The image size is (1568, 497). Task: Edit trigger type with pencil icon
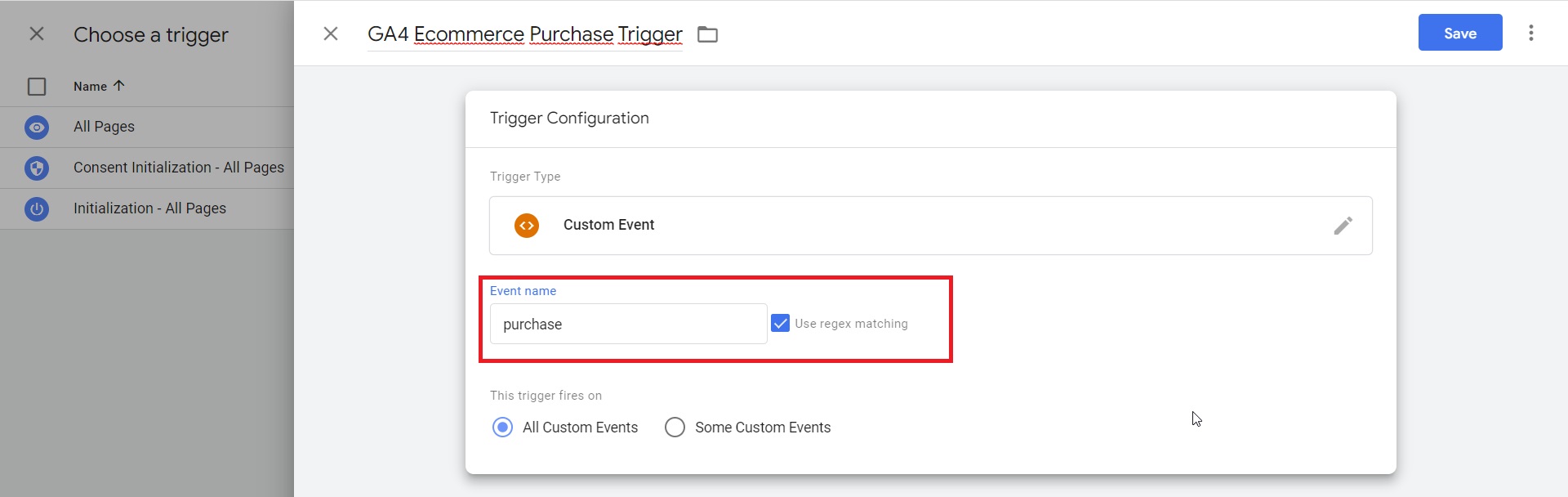coord(1343,226)
